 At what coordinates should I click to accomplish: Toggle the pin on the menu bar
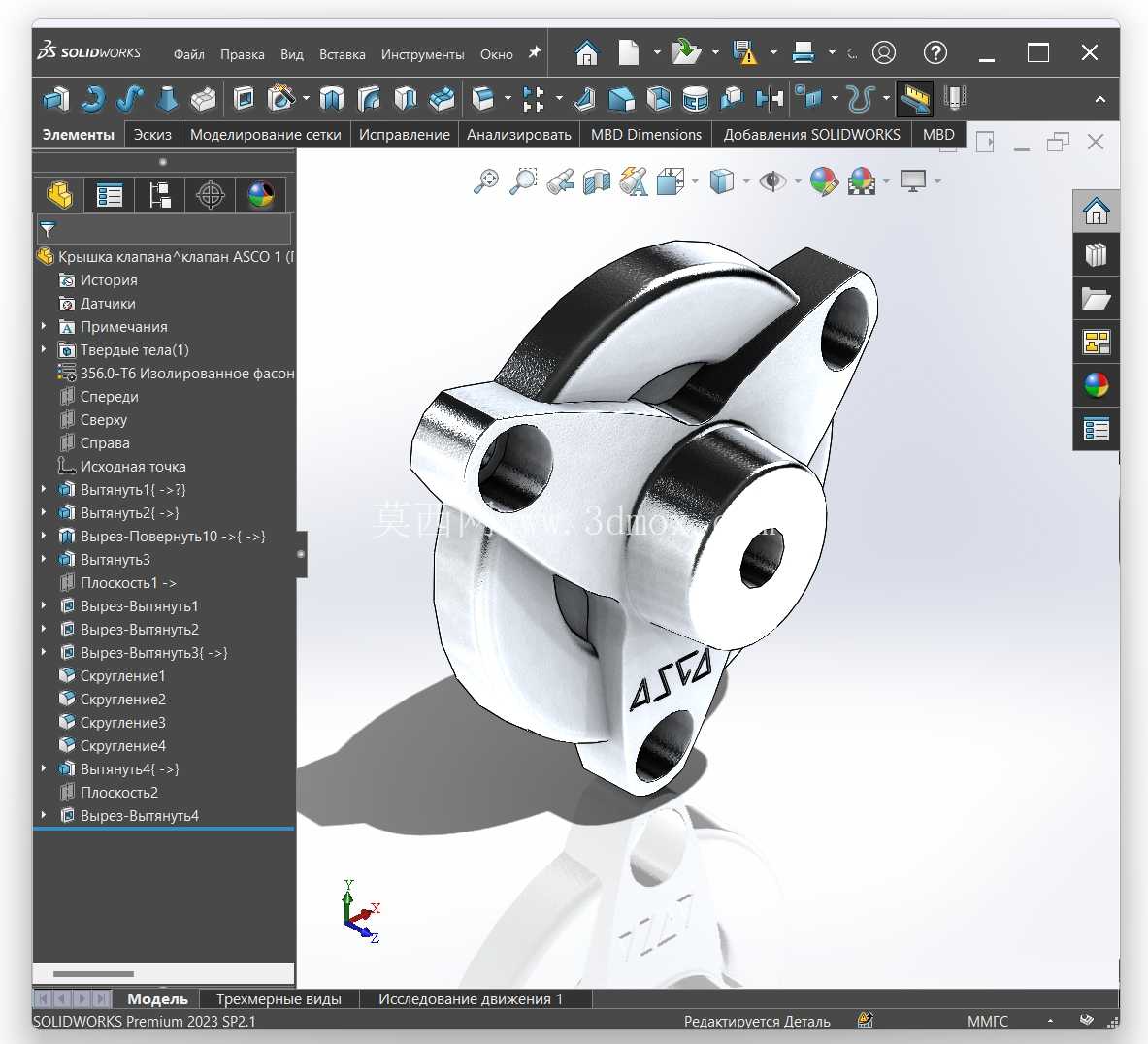point(535,53)
